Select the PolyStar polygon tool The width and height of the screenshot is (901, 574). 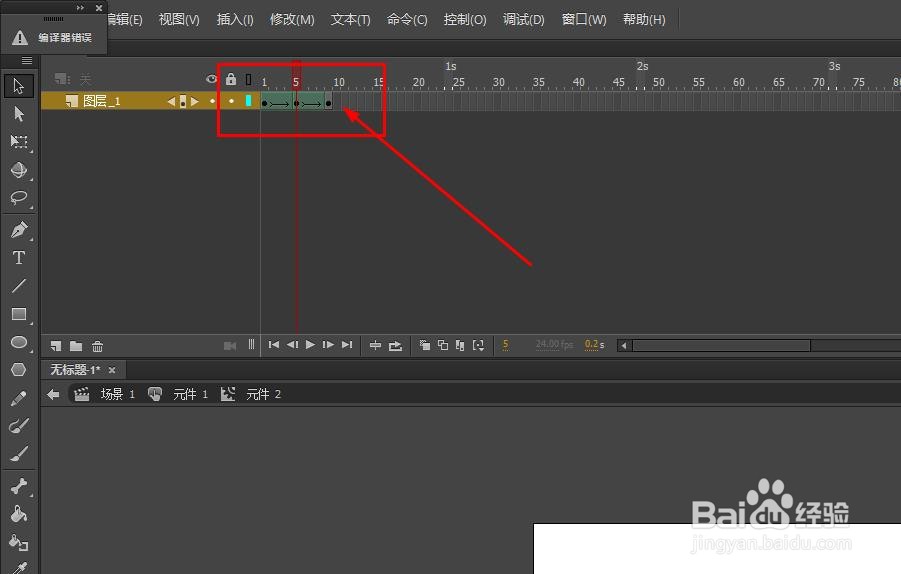point(18,369)
